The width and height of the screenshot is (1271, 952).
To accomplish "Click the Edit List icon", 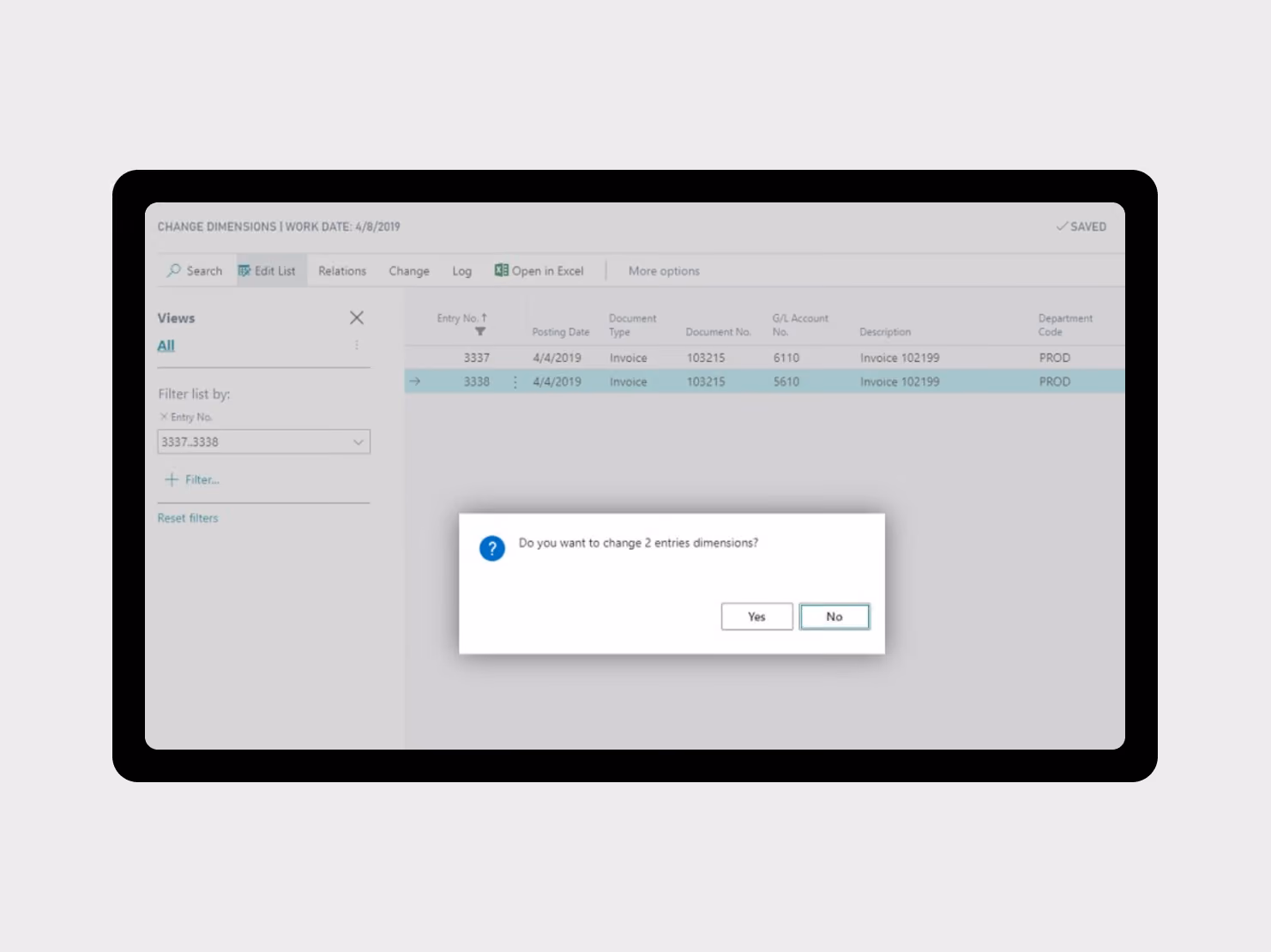I will click(x=244, y=270).
